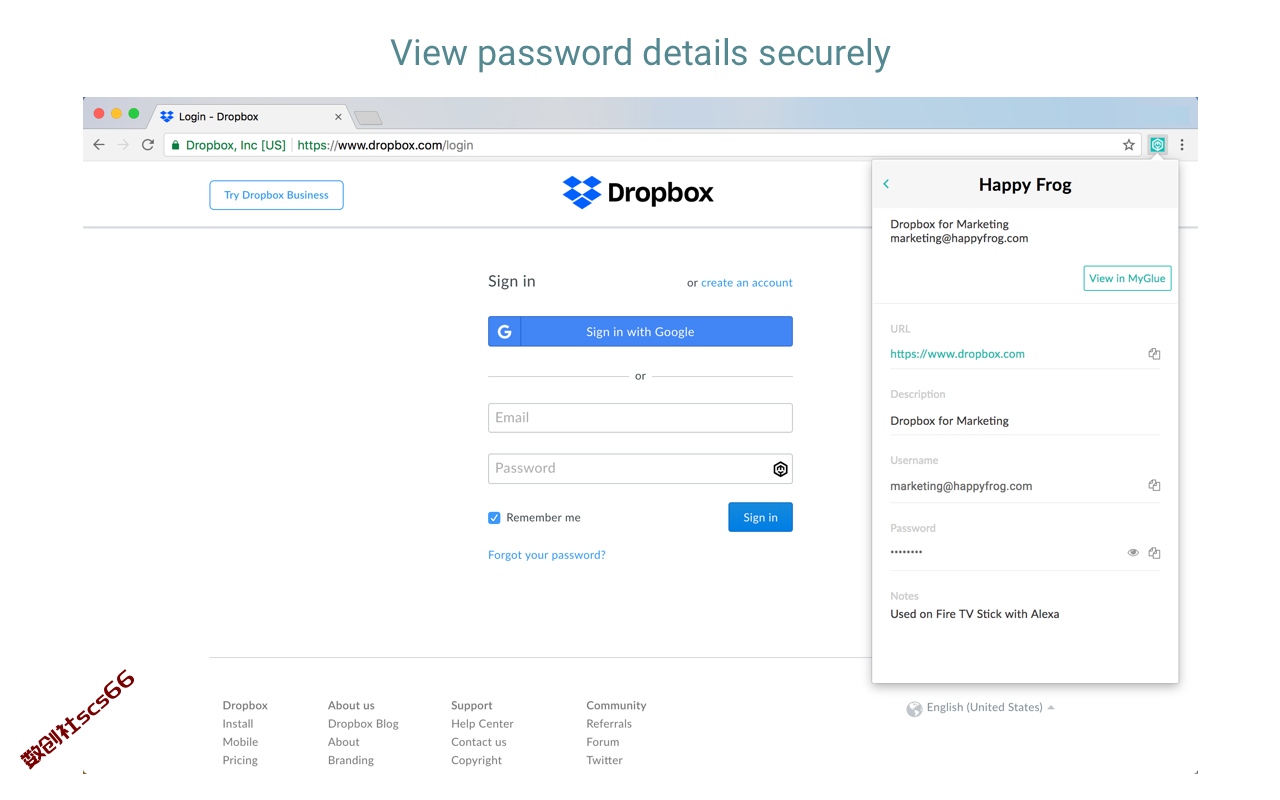
Task: Toggle the Remember me checkbox
Action: coord(494,518)
